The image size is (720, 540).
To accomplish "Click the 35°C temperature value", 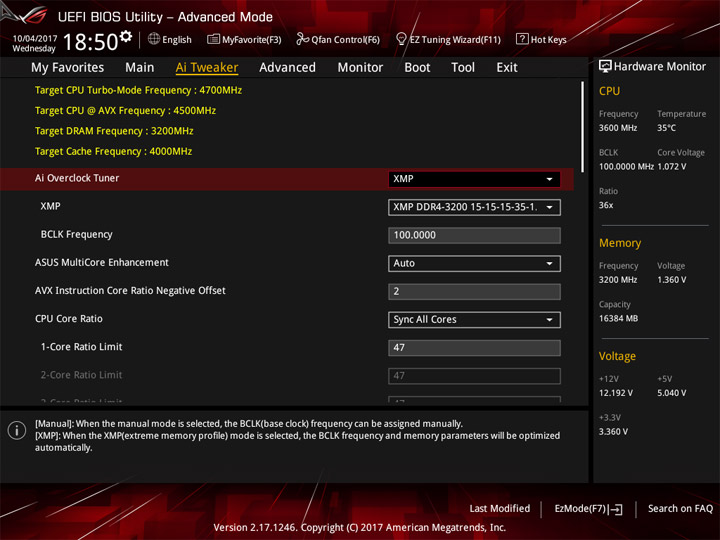I will (666, 128).
